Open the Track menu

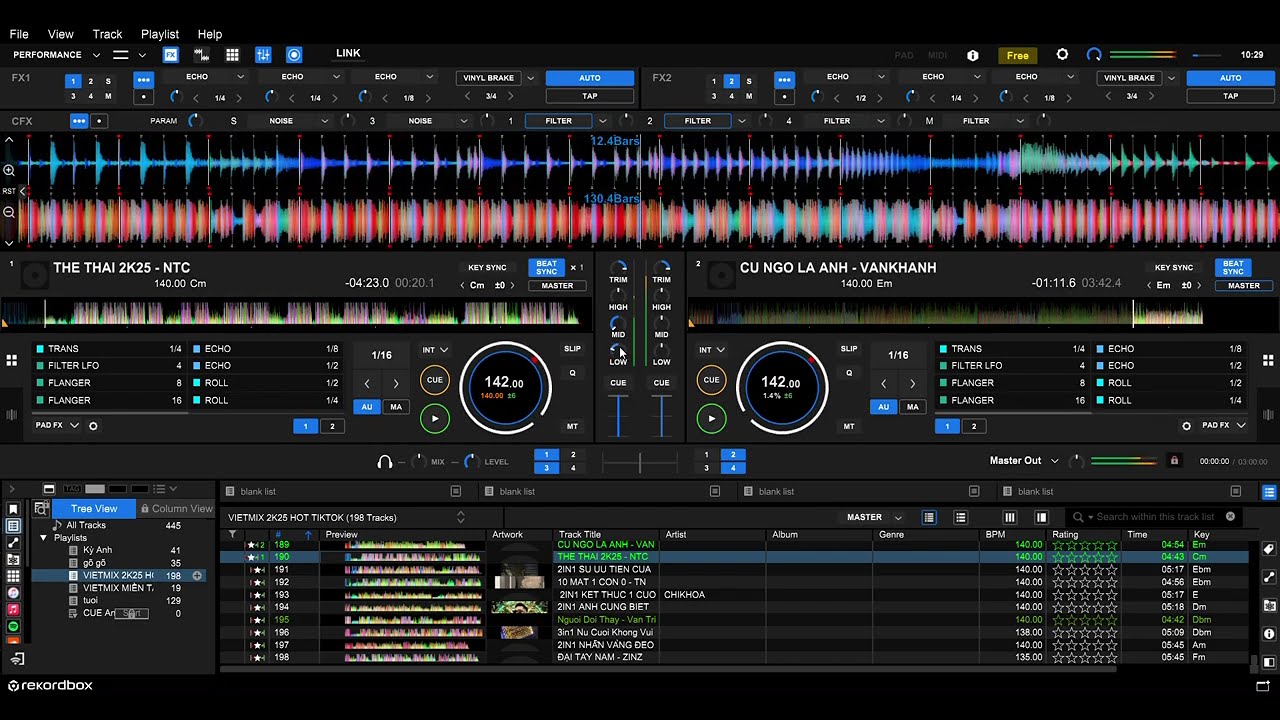click(107, 34)
